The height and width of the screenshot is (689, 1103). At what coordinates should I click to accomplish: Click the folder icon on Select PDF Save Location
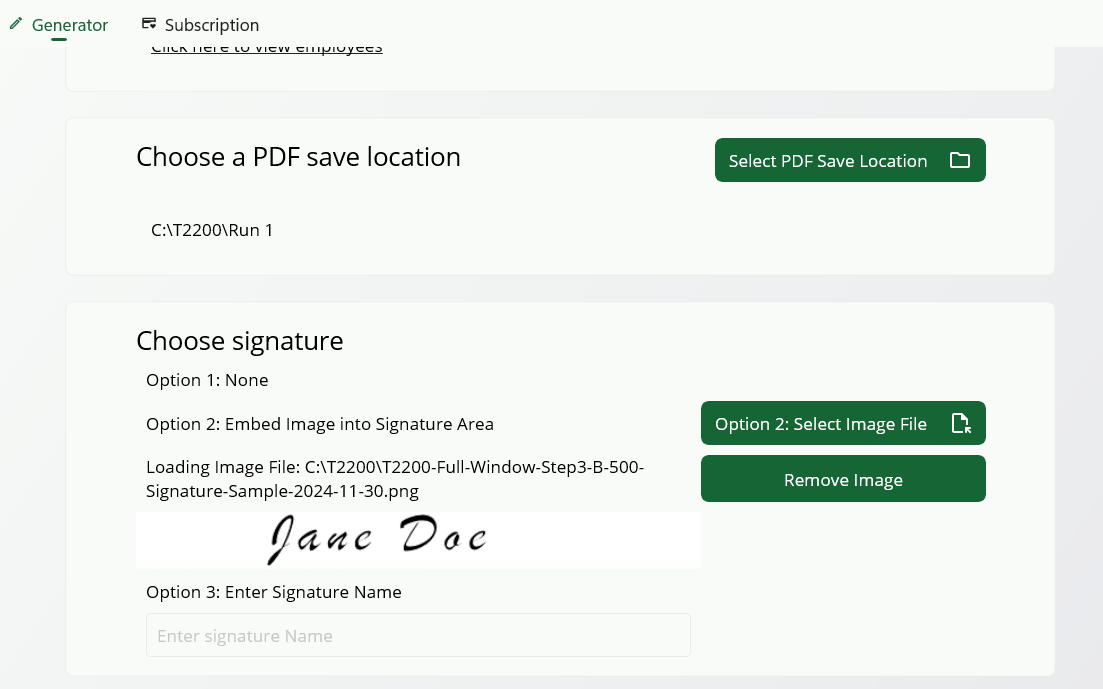tap(960, 160)
